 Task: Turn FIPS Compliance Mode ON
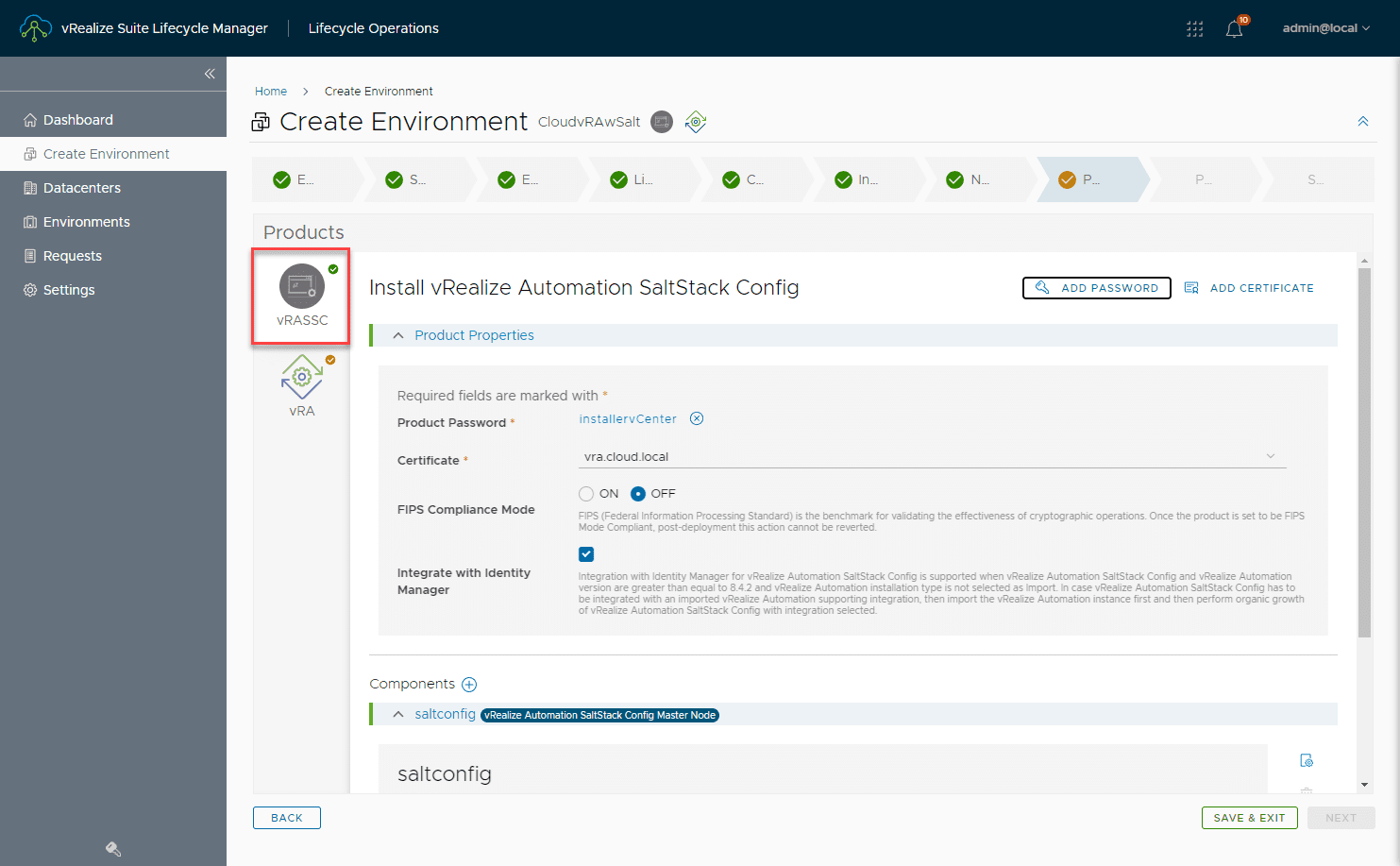(586, 494)
